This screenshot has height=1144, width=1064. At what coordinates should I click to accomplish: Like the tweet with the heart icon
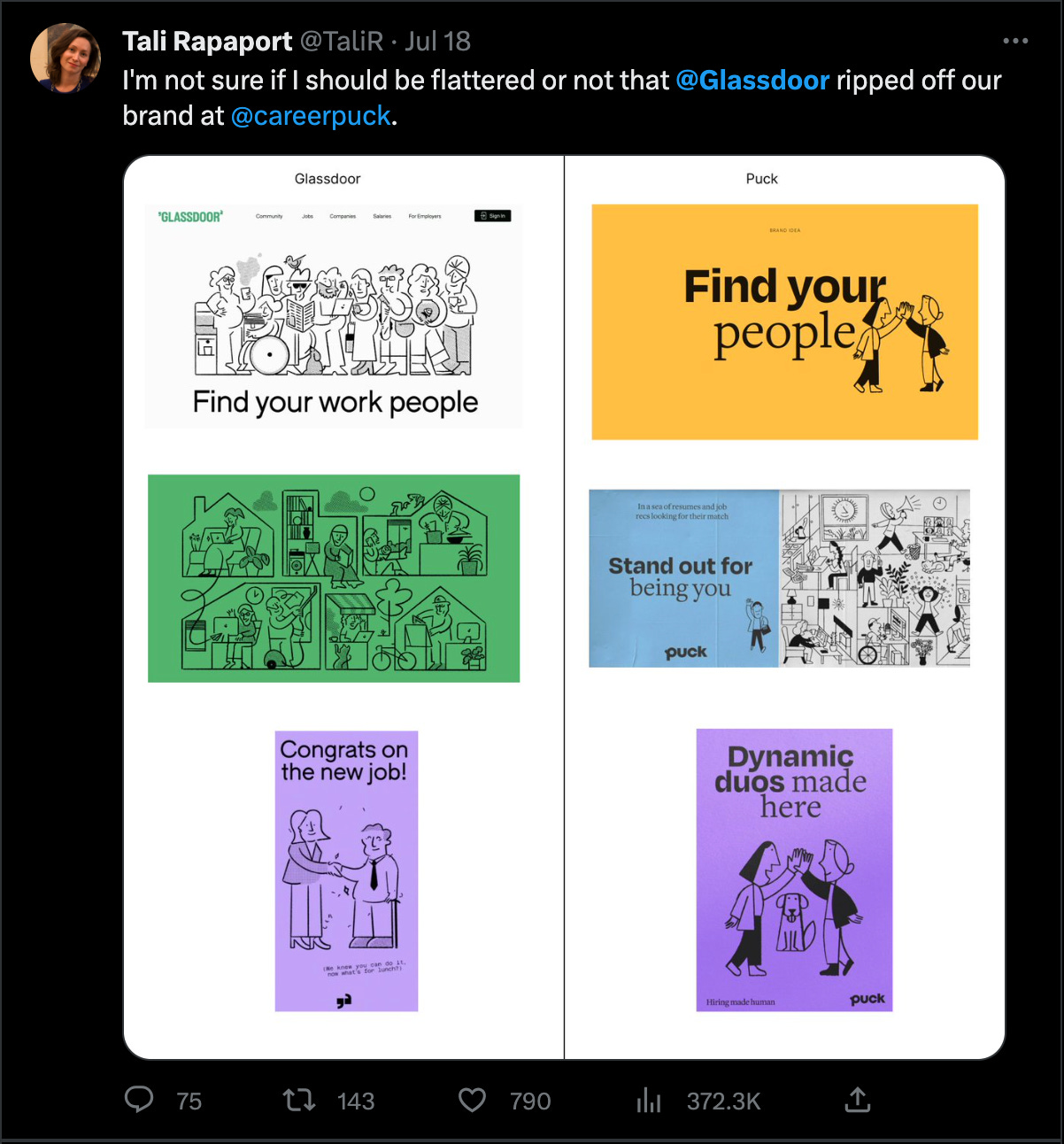pyautogui.click(x=473, y=1101)
